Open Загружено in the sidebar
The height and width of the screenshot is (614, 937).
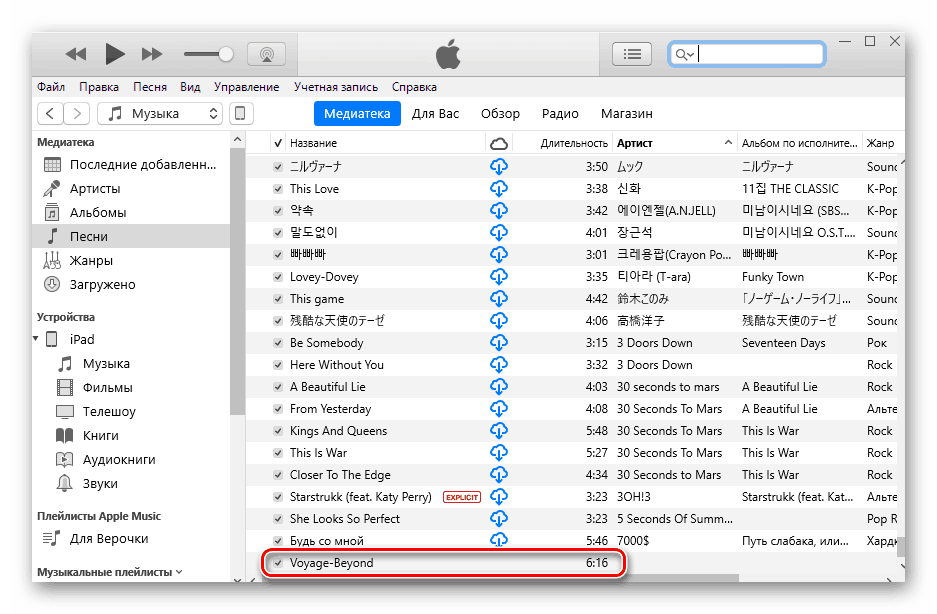(x=130, y=284)
